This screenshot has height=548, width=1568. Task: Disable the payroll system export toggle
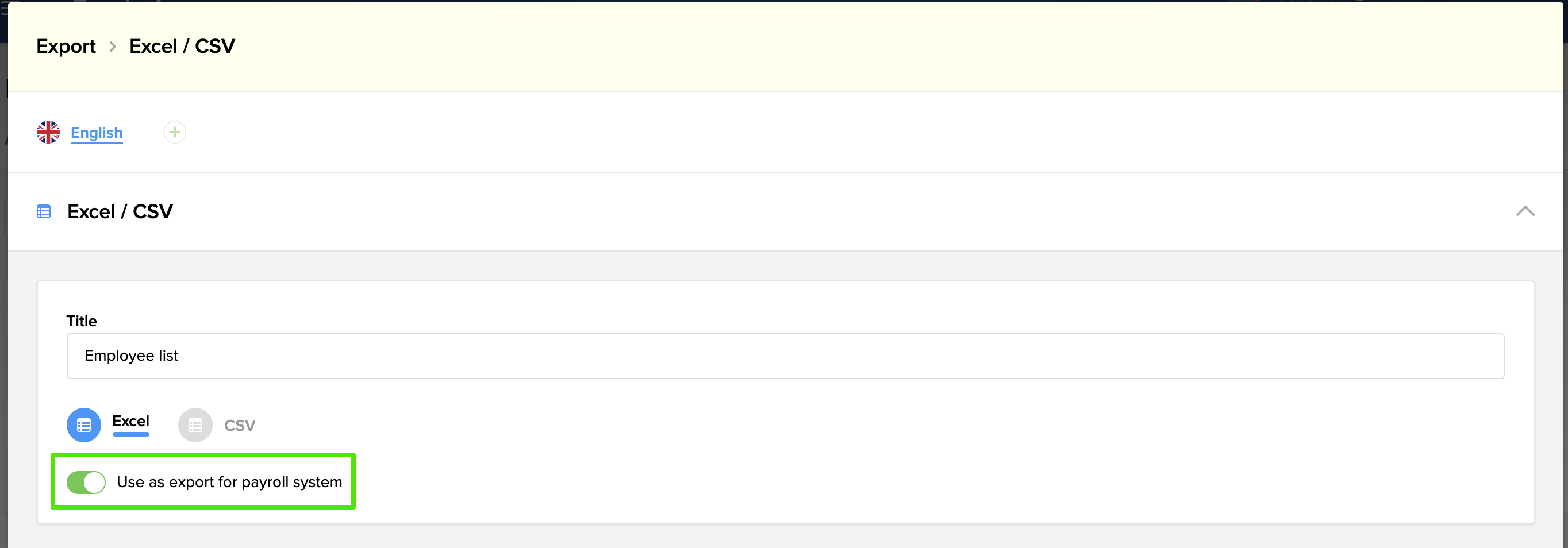click(86, 483)
